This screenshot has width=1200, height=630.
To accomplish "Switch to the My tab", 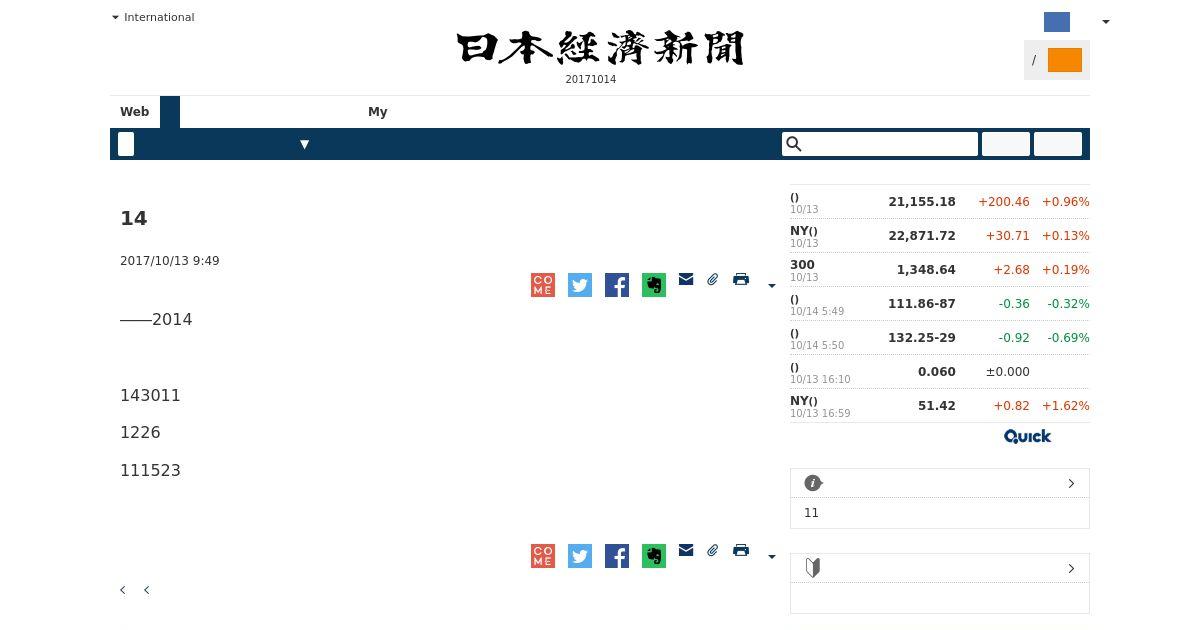I will [378, 112].
